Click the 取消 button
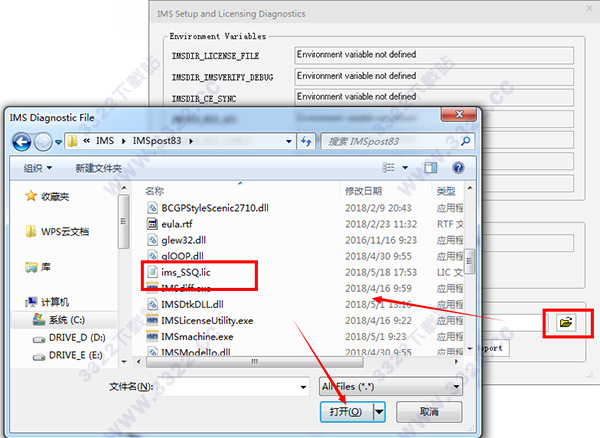 [x=429, y=412]
